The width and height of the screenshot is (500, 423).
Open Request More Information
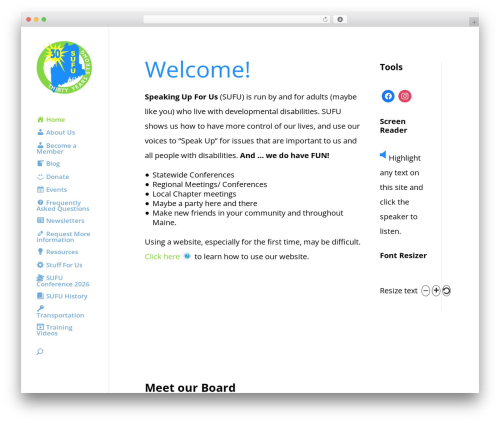pyautogui.click(x=63, y=237)
